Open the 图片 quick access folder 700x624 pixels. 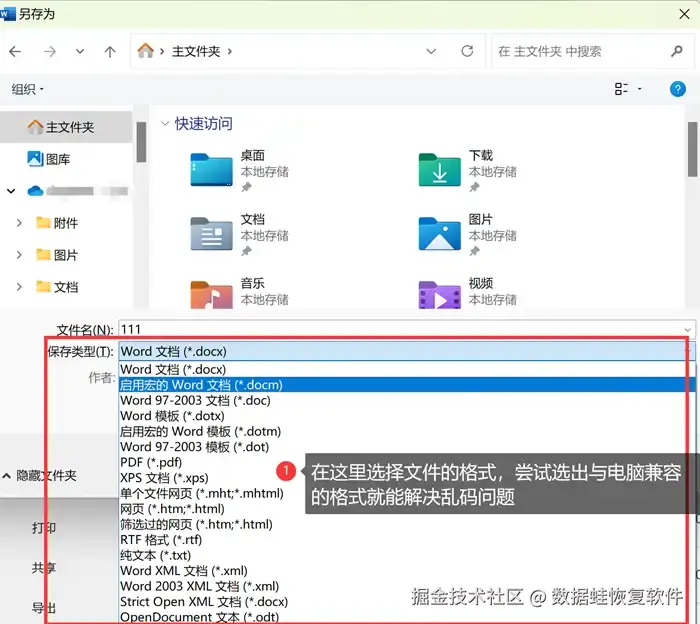coord(439,233)
